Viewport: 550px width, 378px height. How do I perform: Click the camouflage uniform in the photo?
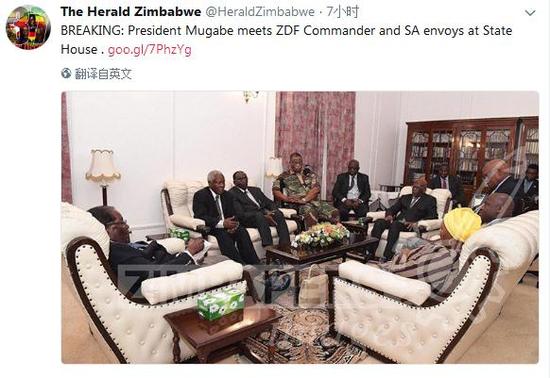pos(304,192)
